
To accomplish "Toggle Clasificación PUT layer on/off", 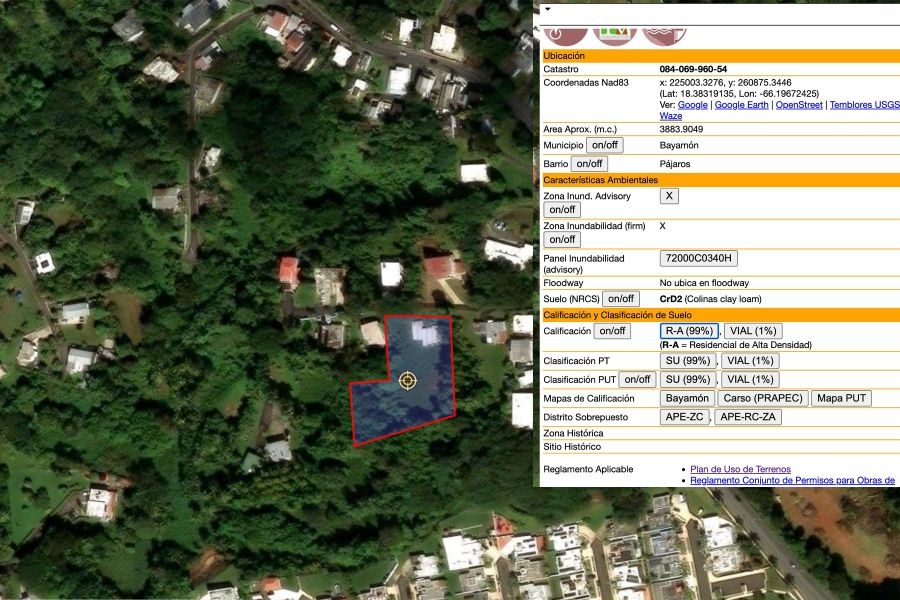I will (637, 380).
